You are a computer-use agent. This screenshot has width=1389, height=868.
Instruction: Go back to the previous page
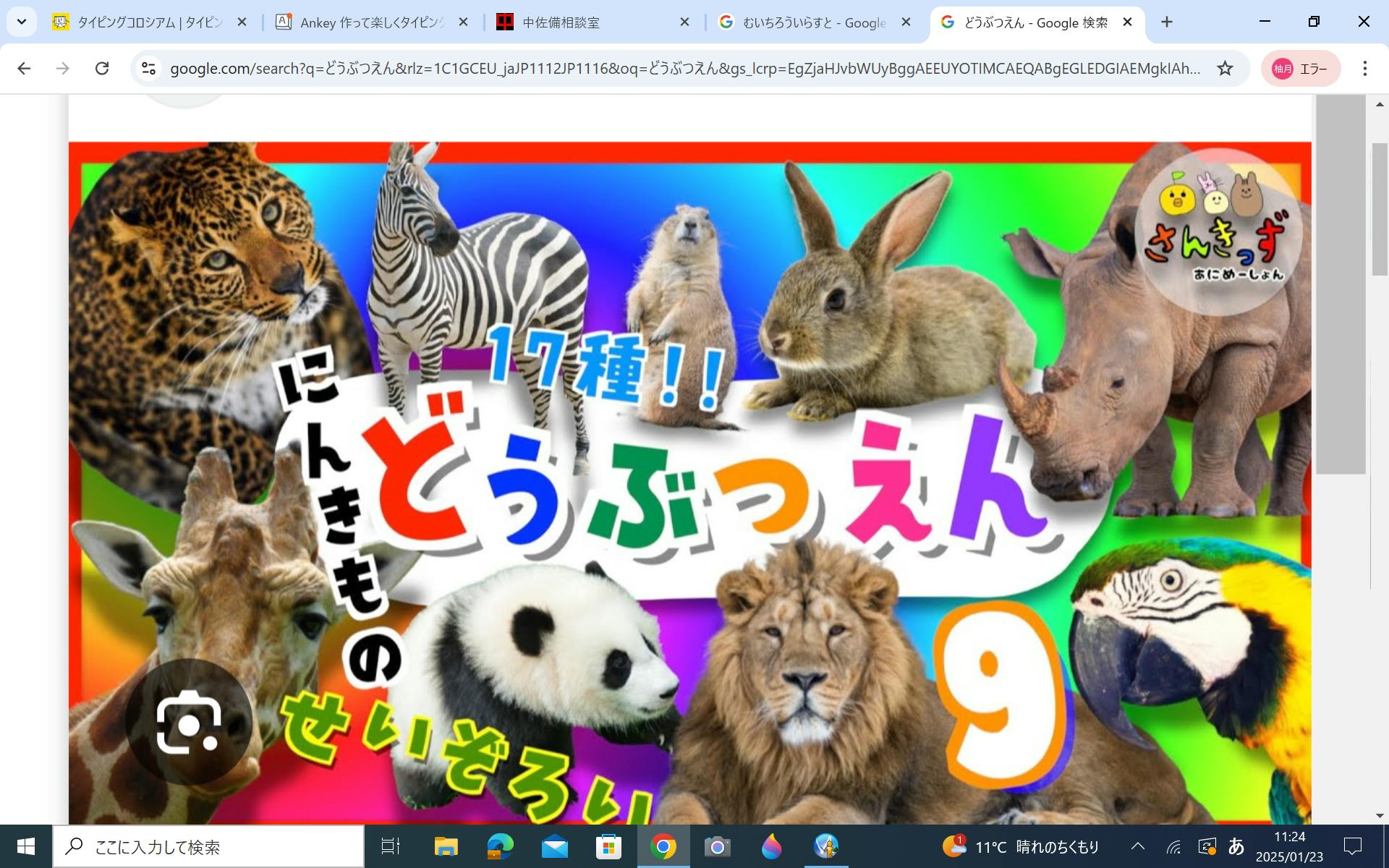click(24, 69)
